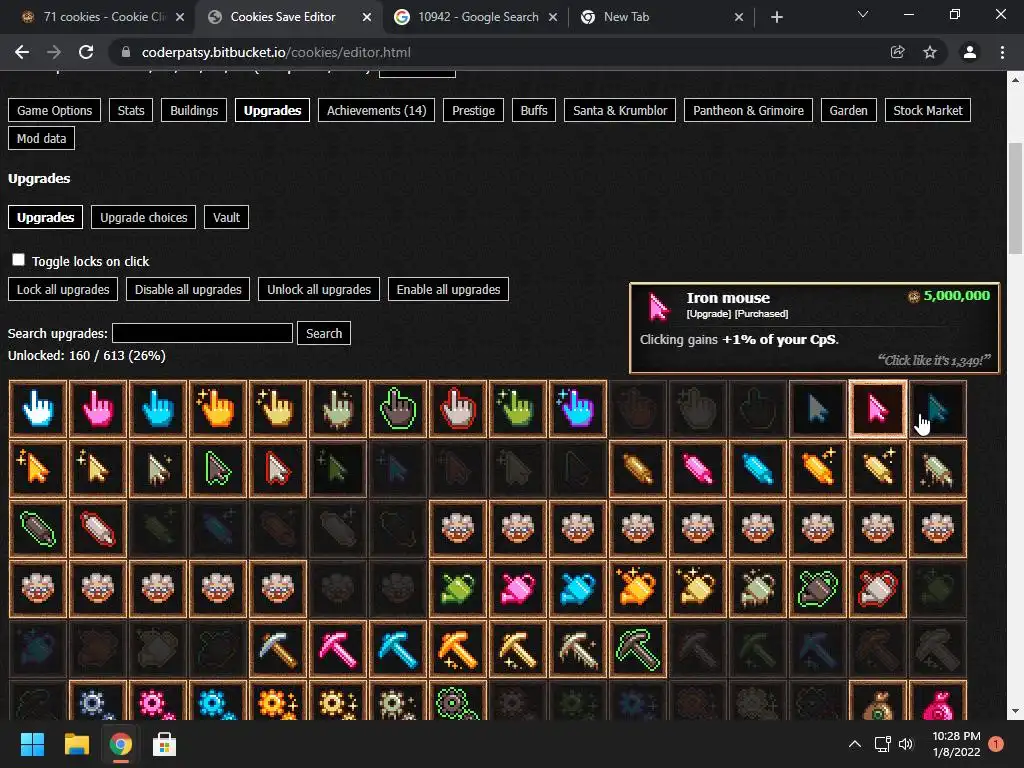Select the pink rolling pin upgrade icon

(x=697, y=469)
